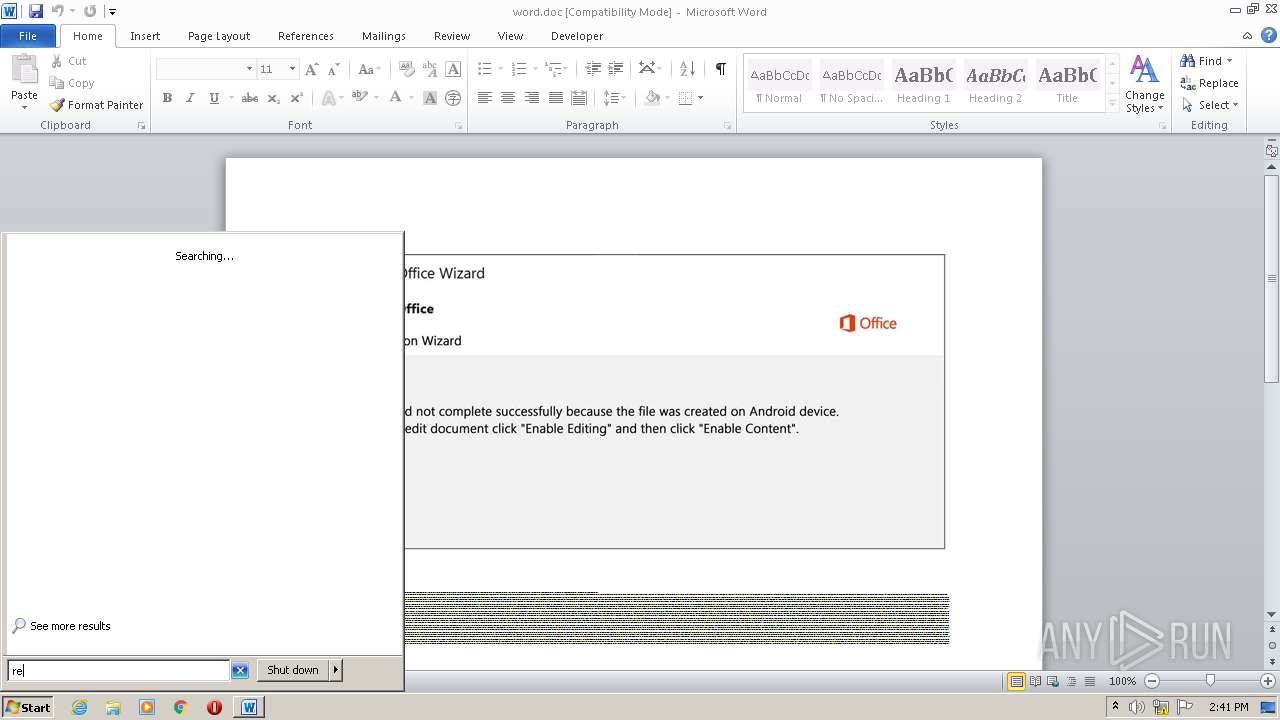Align text left
1280x720 pixels.
coord(485,98)
